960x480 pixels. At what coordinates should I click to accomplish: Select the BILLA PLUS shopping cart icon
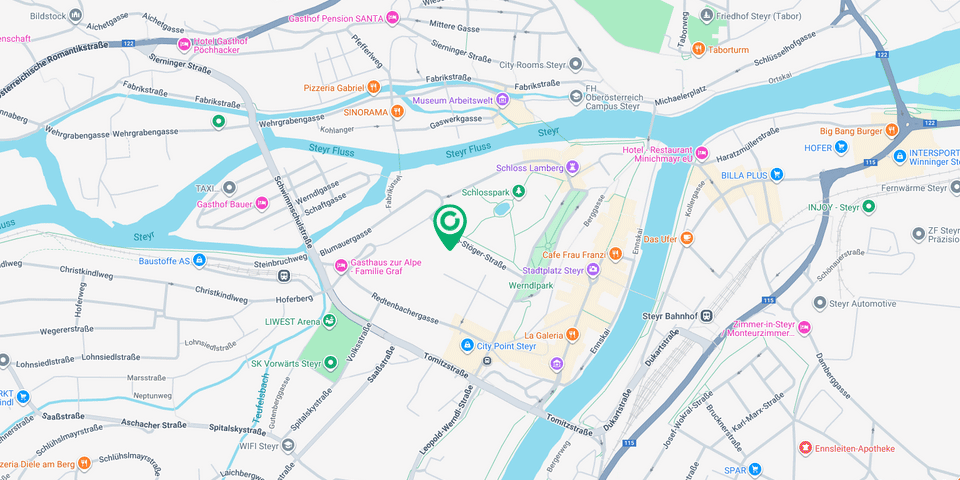tap(777, 174)
